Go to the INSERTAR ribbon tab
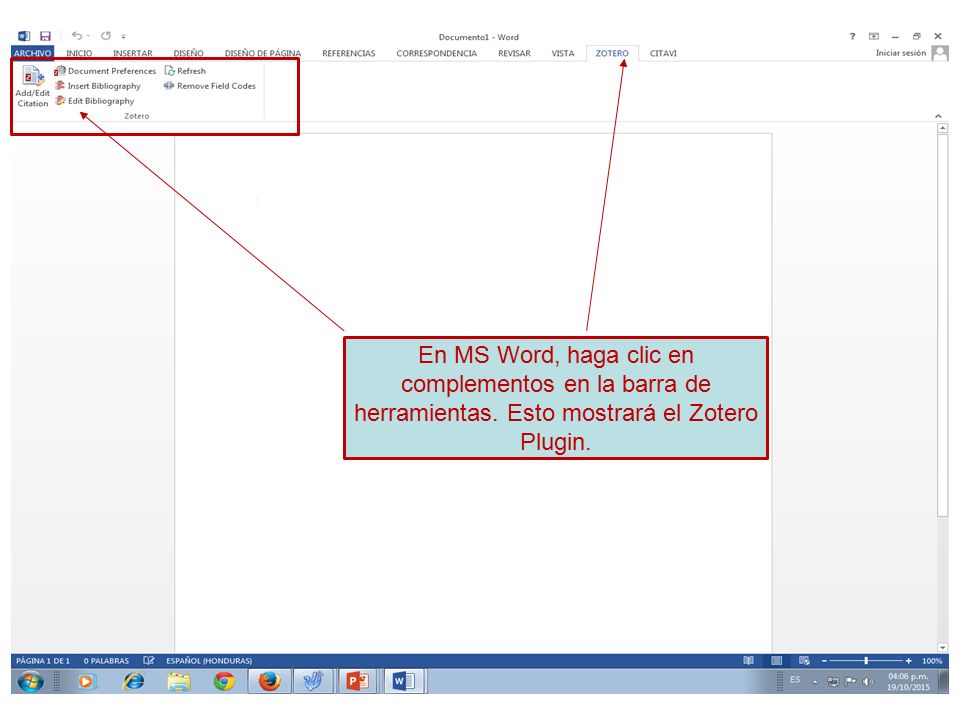Viewport: 960px width, 720px height. click(133, 53)
